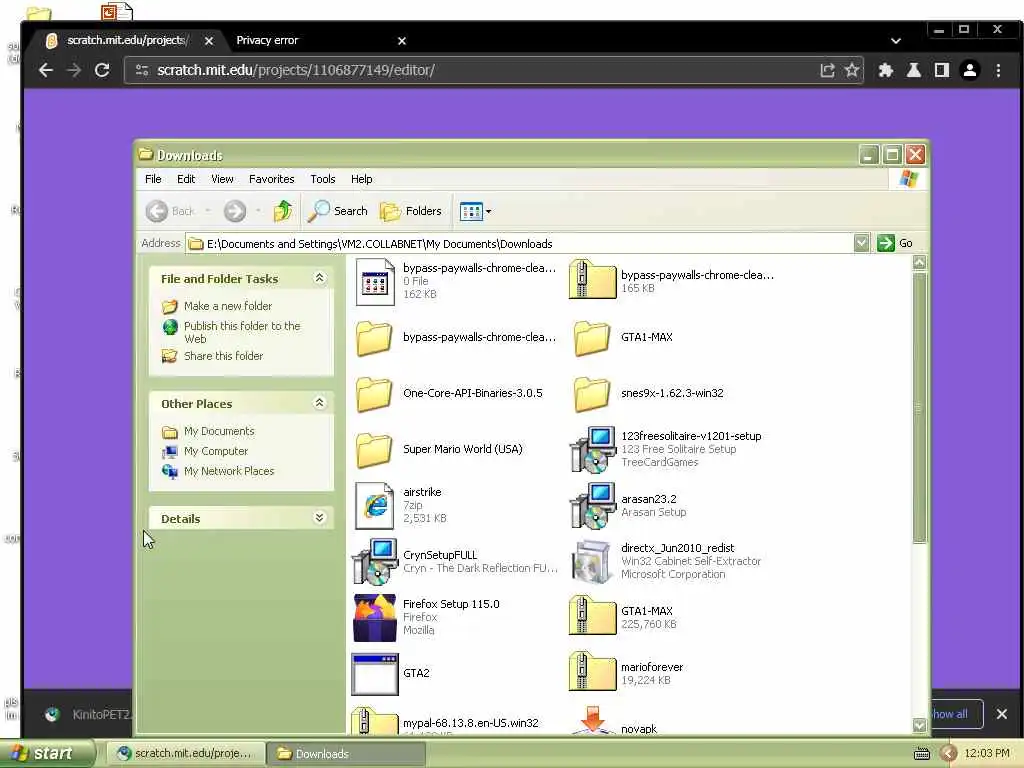Select the bypass-paywalls-chrome-clea folder icon
Screen dimensions: 1024x768
click(374, 338)
